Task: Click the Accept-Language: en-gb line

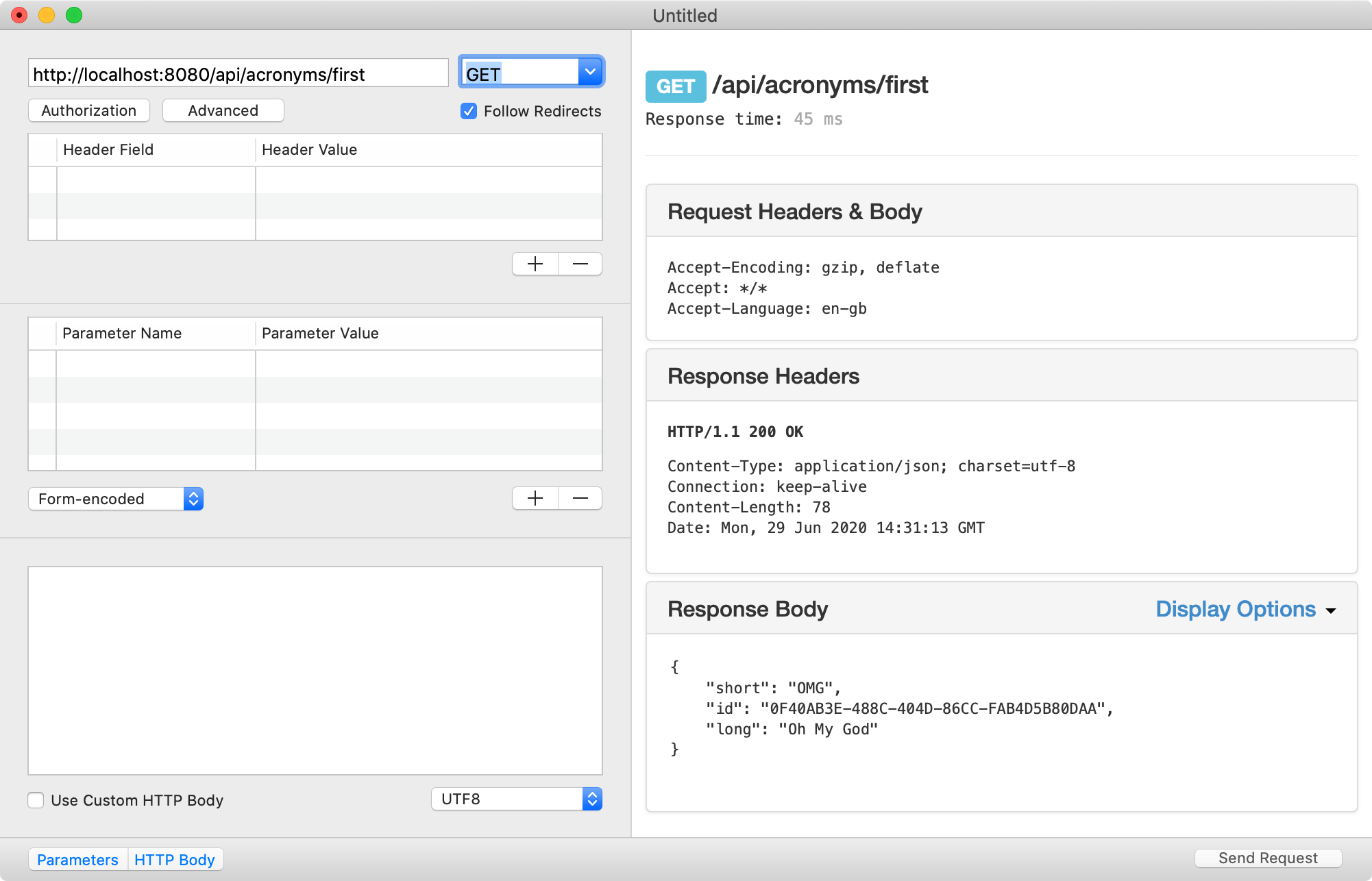Action: click(767, 308)
